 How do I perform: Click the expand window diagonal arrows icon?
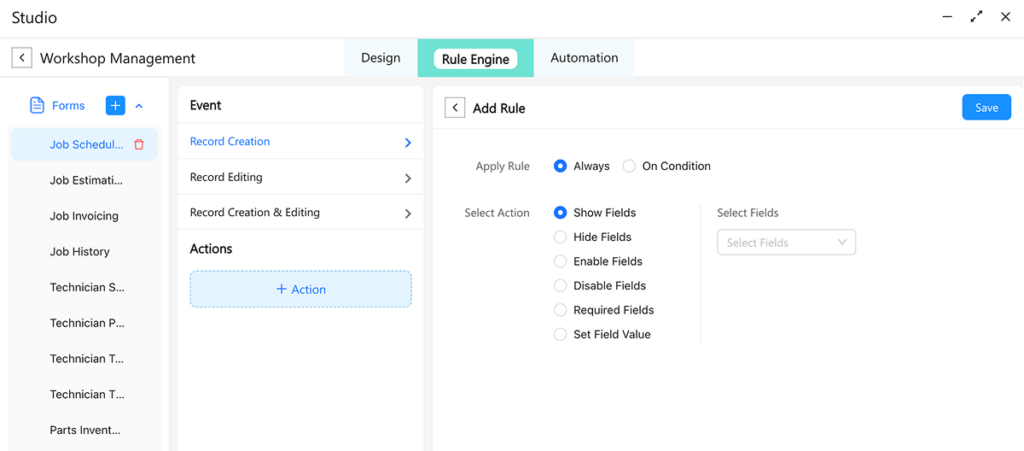point(976,17)
